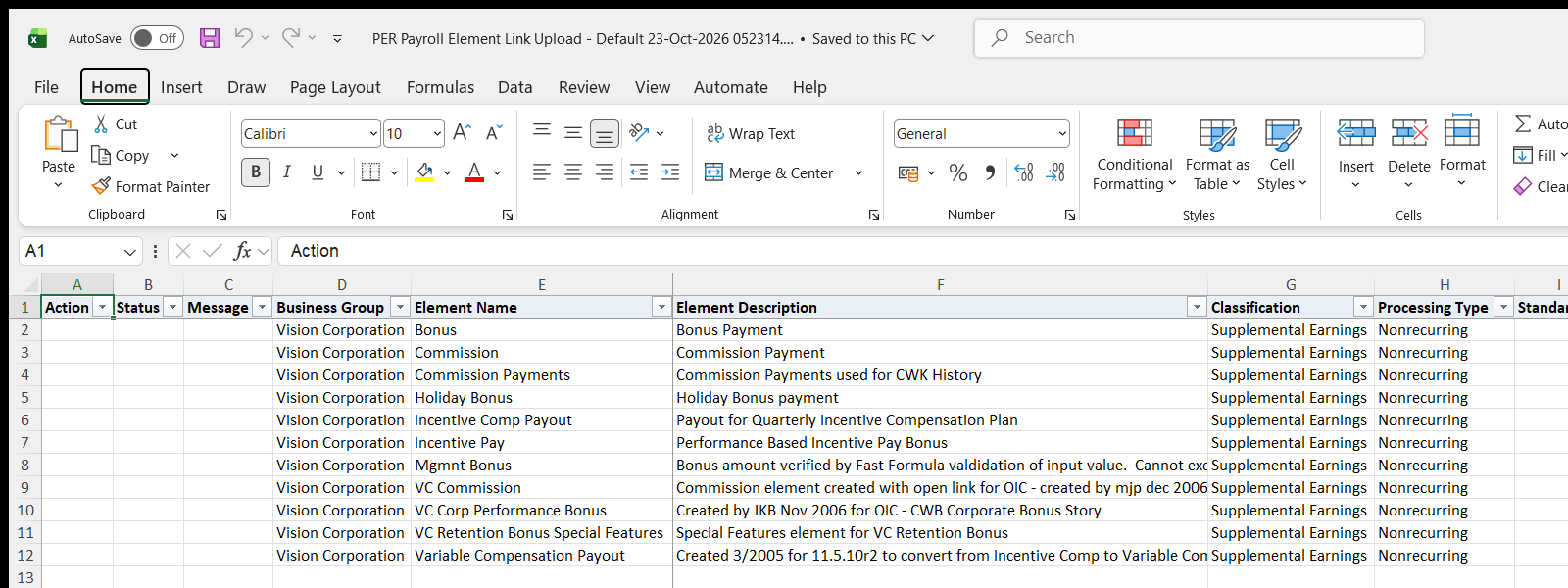Viewport: 1568px width, 588px height.
Task: Open the File menu
Action: pyautogui.click(x=46, y=87)
